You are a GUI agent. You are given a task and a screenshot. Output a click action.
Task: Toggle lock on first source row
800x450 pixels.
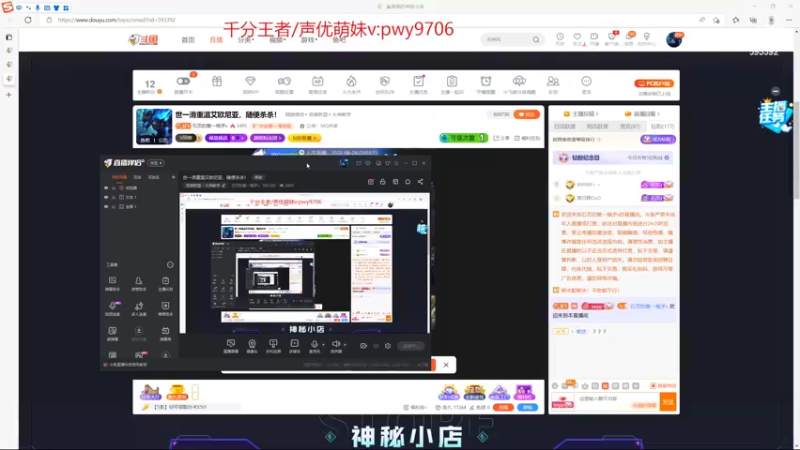114,188
